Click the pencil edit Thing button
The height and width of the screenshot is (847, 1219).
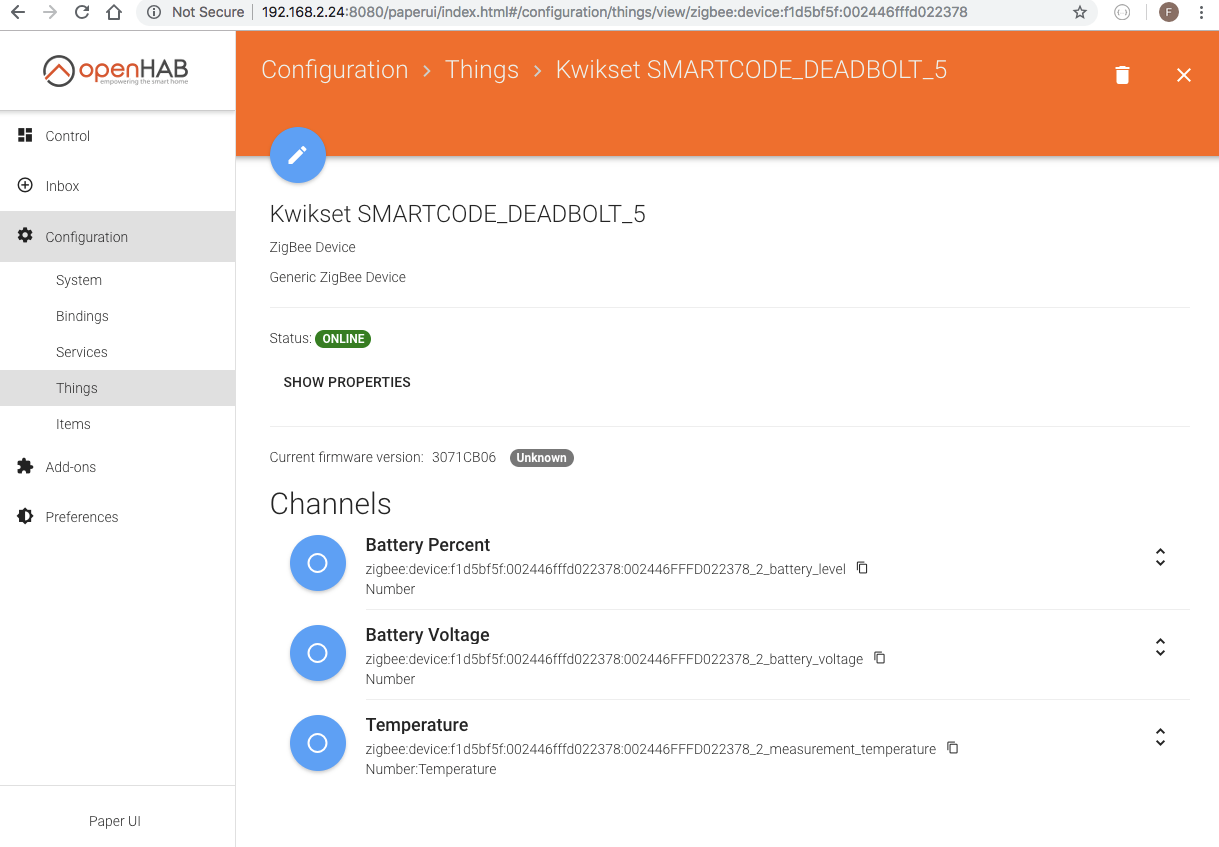pos(298,155)
